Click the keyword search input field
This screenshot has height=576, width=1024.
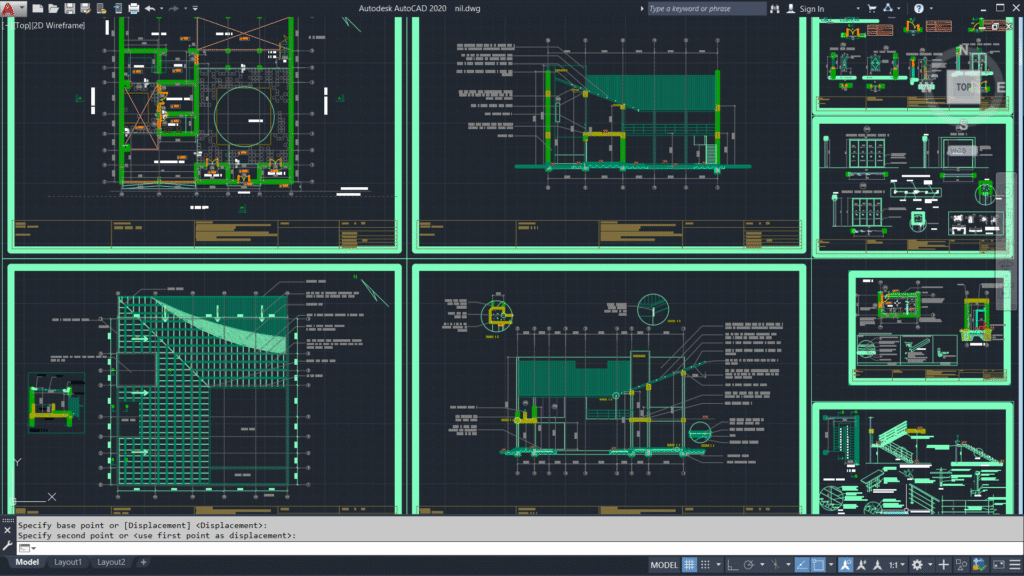[x=707, y=8]
